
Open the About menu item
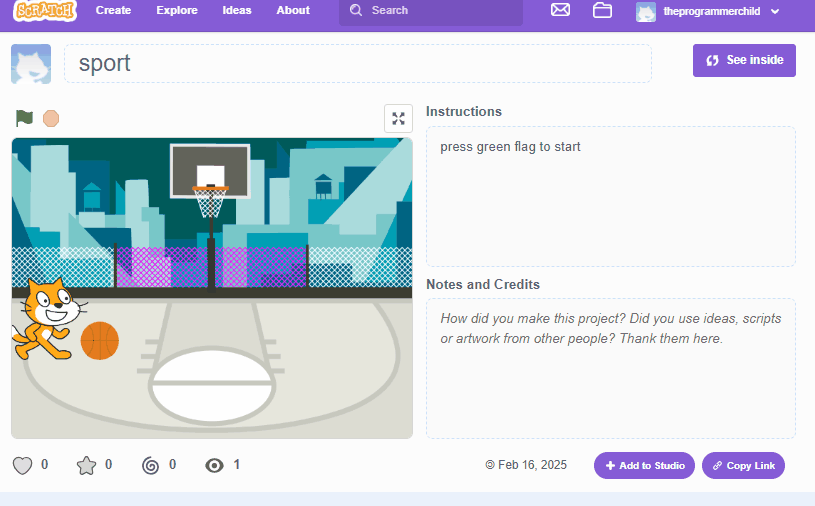tap(293, 10)
